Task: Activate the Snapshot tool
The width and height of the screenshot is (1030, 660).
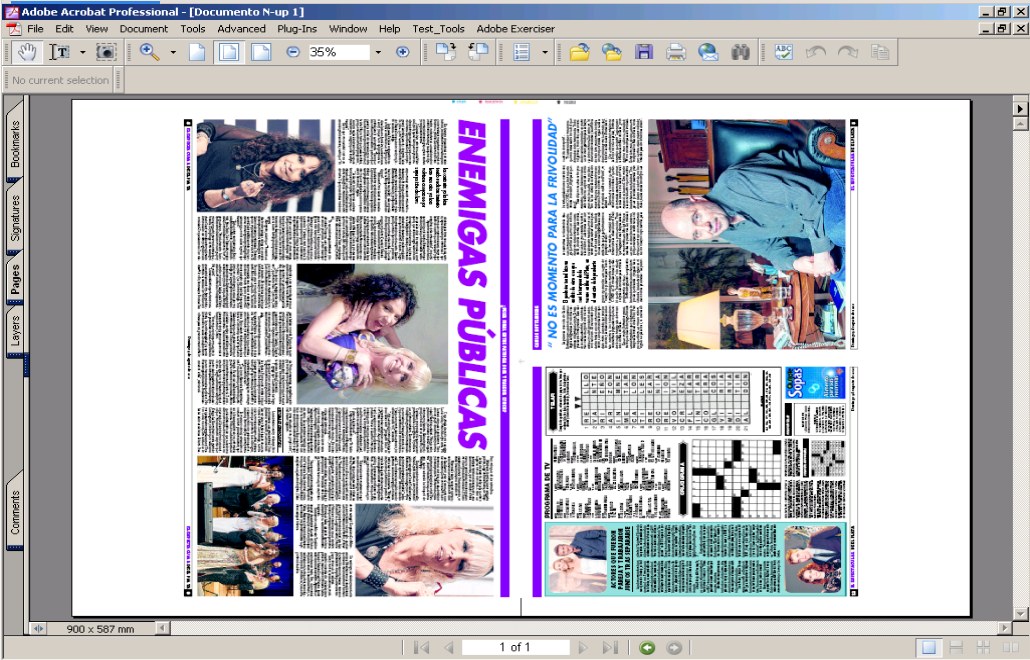Action: (x=104, y=53)
